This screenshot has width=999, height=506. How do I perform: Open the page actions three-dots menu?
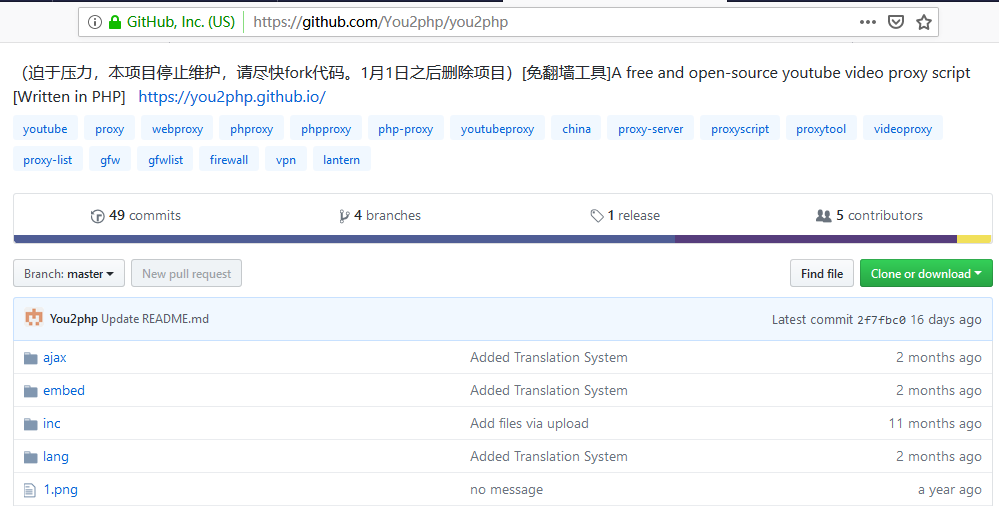[x=868, y=22]
